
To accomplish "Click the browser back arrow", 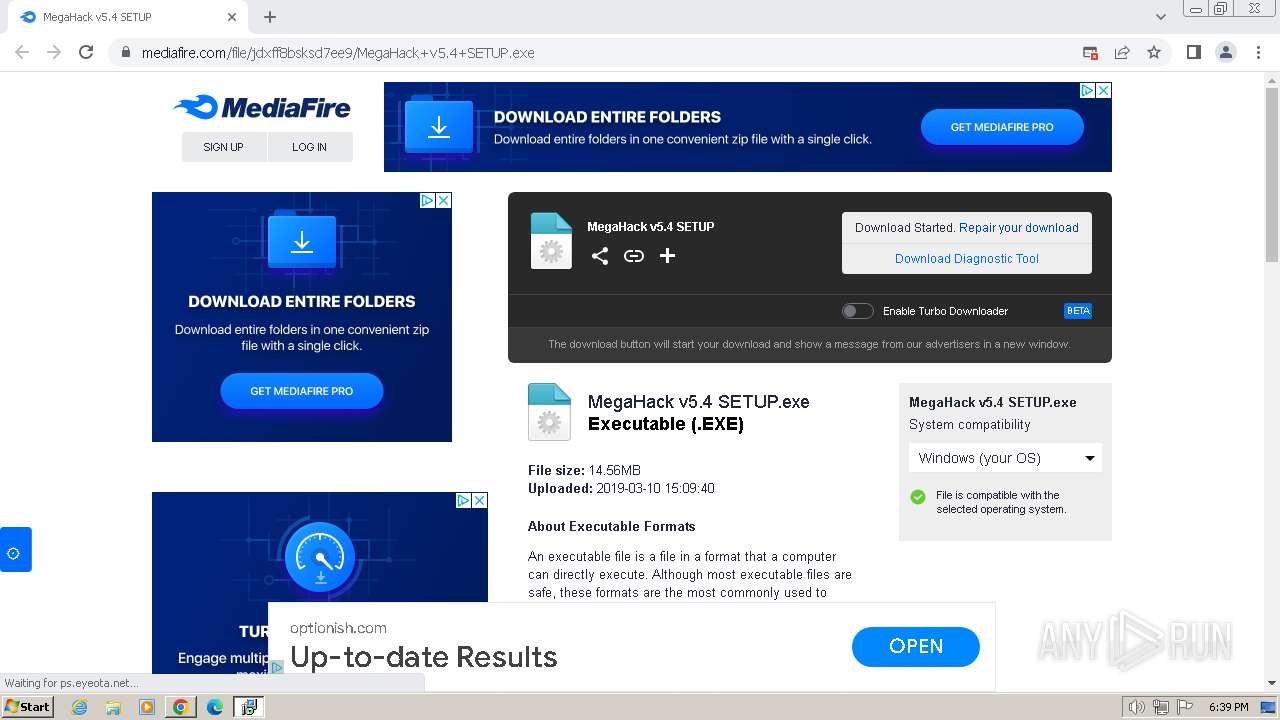I will [22, 52].
